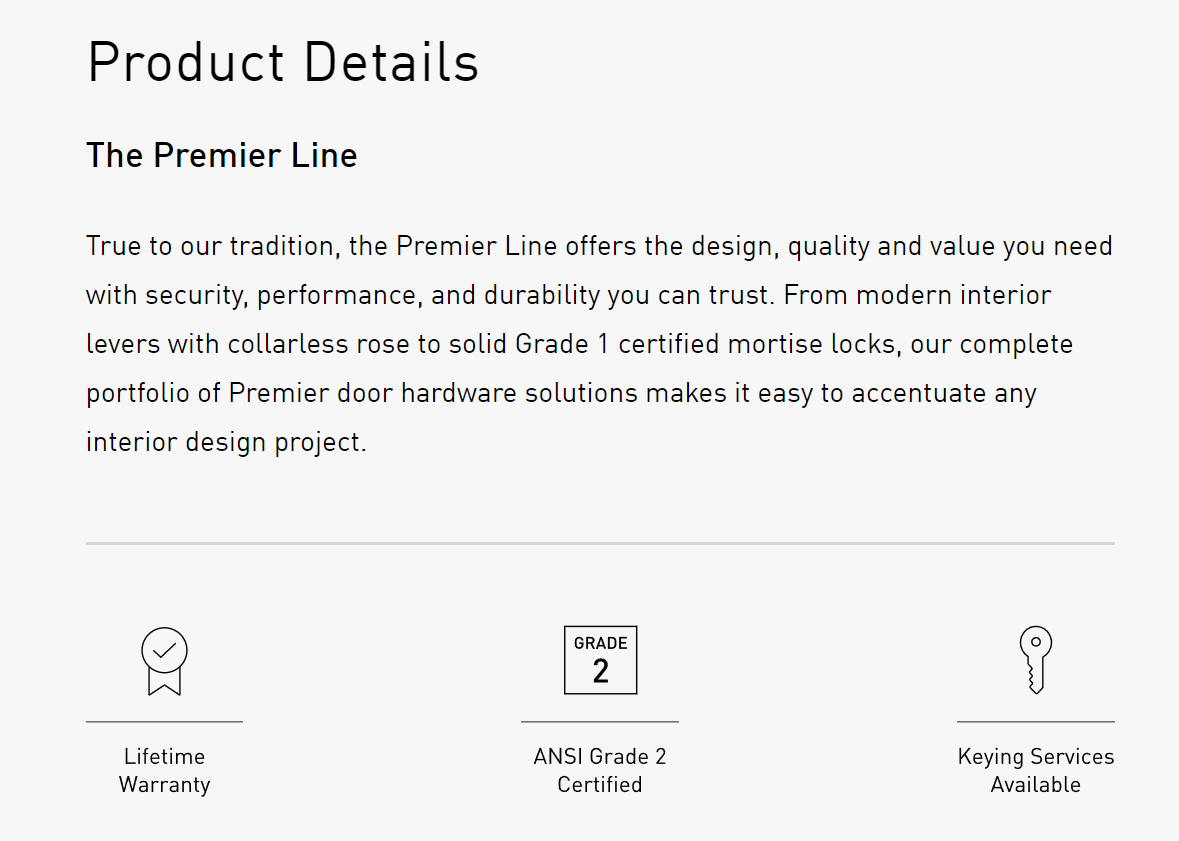This screenshot has height=841, width=1179.
Task: Click the "interior design project." closing line
Action: (x=226, y=442)
